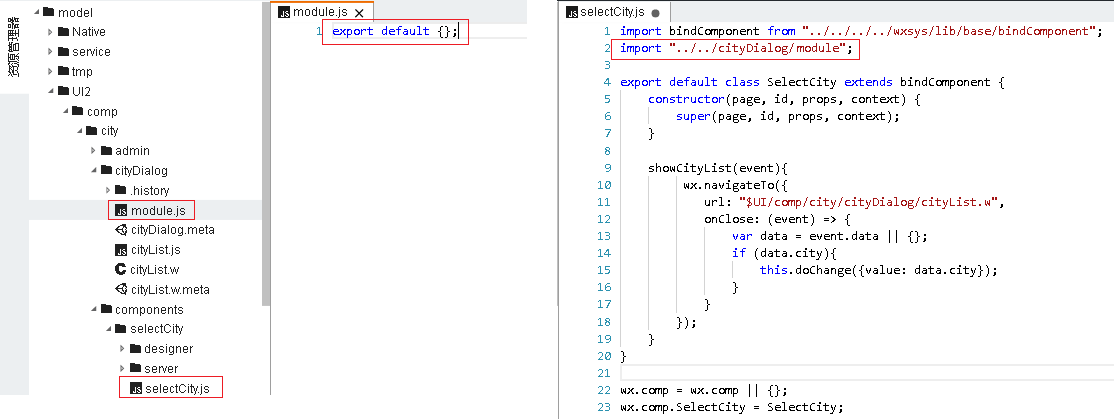Screen dimensions: 1118x419
Task: Expand the admin folder arrow
Action: [93, 151]
